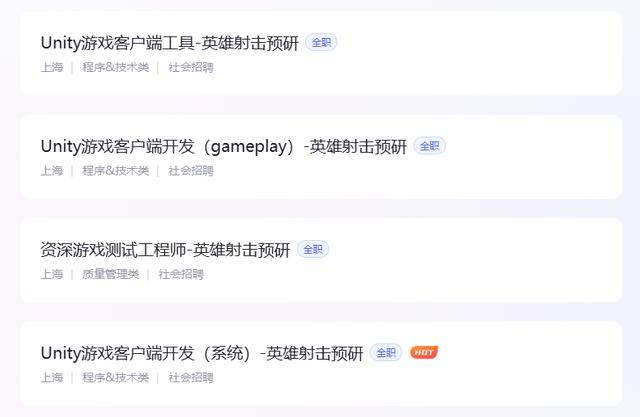Click 全职 badge next to the 系统 job title
Screen dimensions: 640x417
click(386, 353)
